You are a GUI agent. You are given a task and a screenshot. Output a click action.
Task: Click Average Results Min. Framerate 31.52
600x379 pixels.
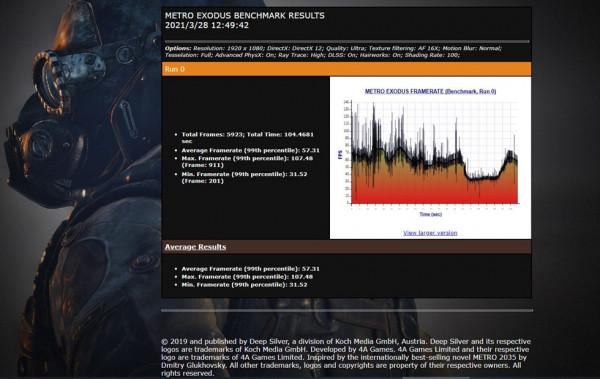tap(244, 285)
